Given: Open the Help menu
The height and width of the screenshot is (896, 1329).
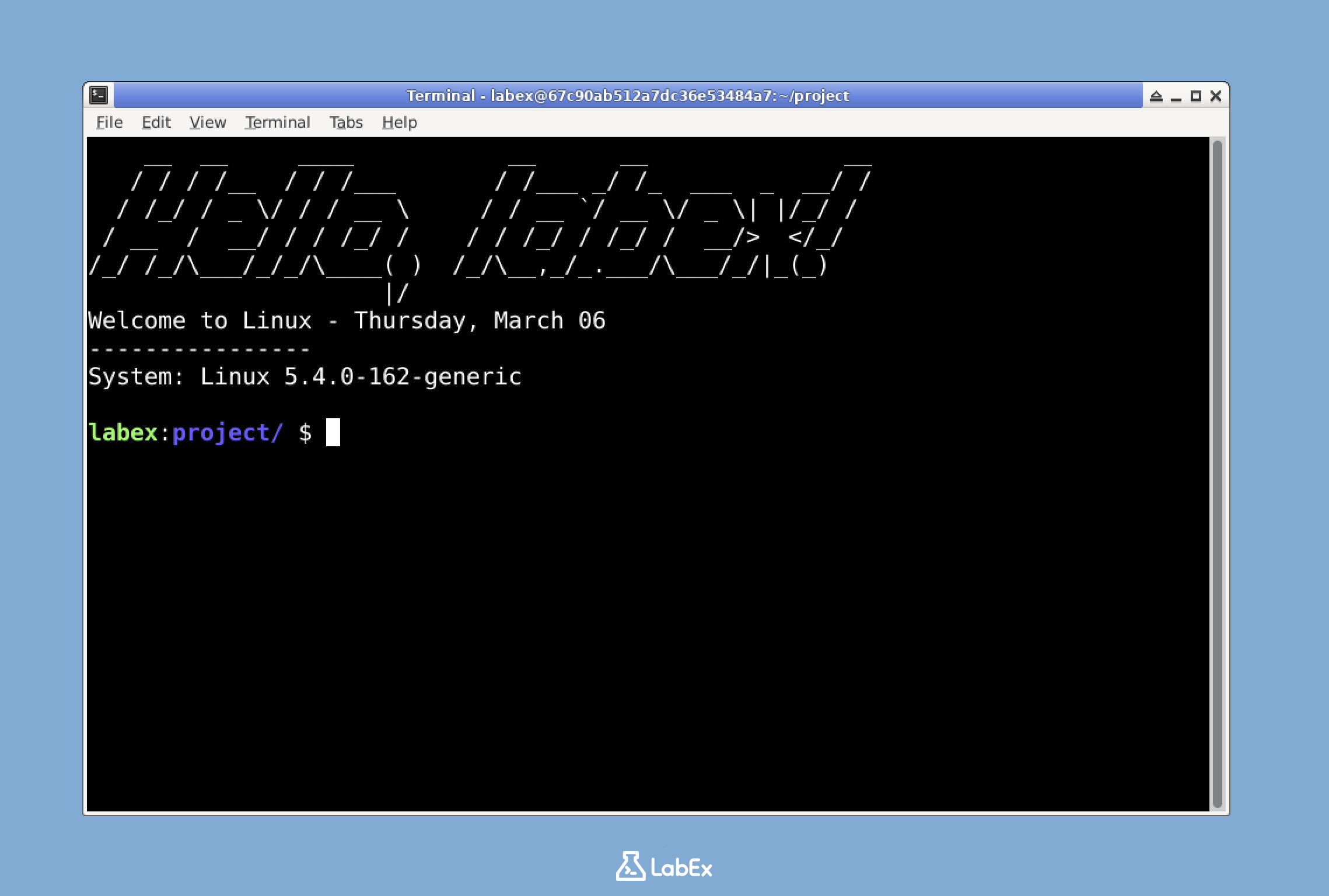Looking at the screenshot, I should (399, 122).
